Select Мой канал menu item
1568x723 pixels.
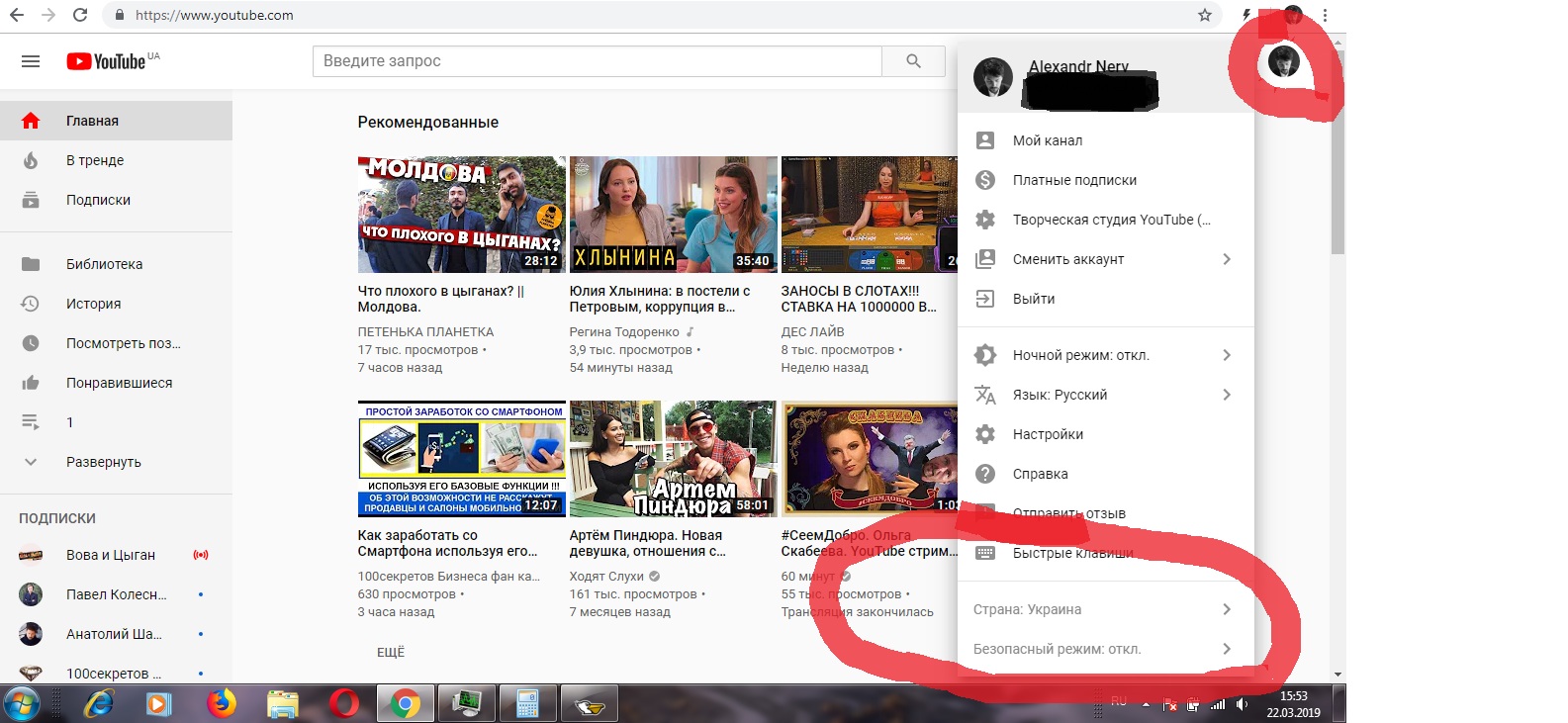(x=1106, y=140)
